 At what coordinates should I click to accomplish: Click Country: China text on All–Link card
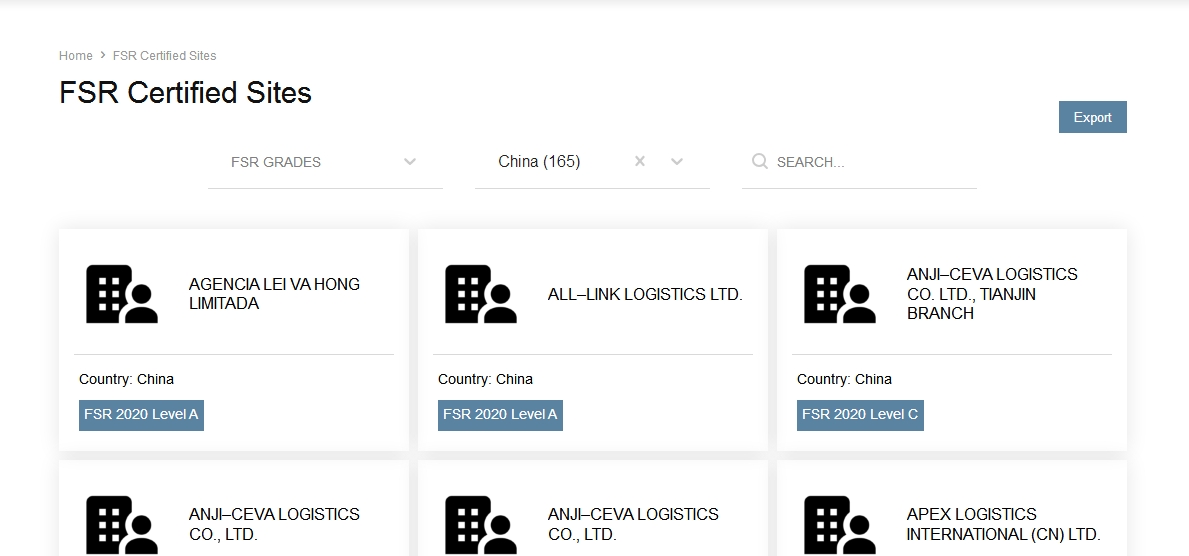point(485,379)
